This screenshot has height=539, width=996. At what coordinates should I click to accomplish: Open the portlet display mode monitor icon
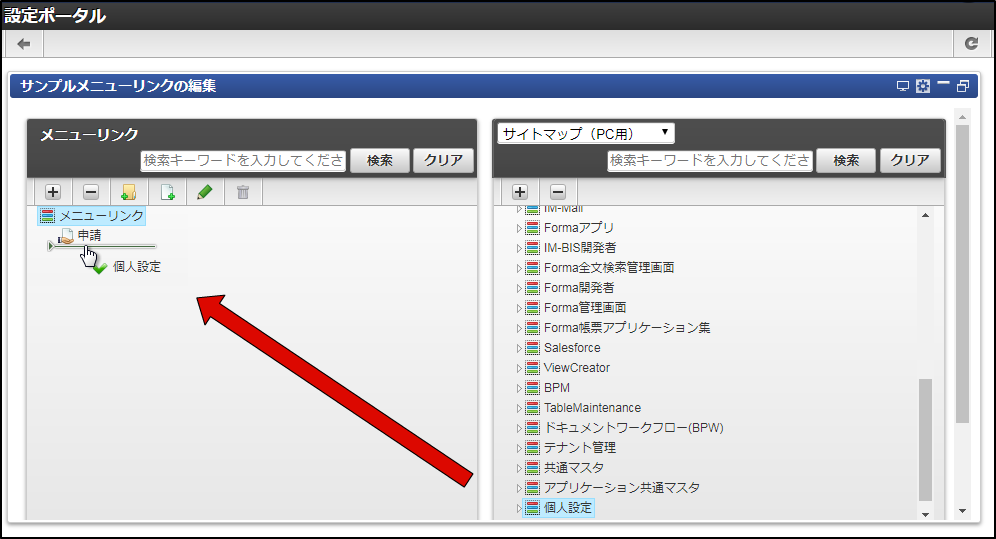[x=903, y=86]
